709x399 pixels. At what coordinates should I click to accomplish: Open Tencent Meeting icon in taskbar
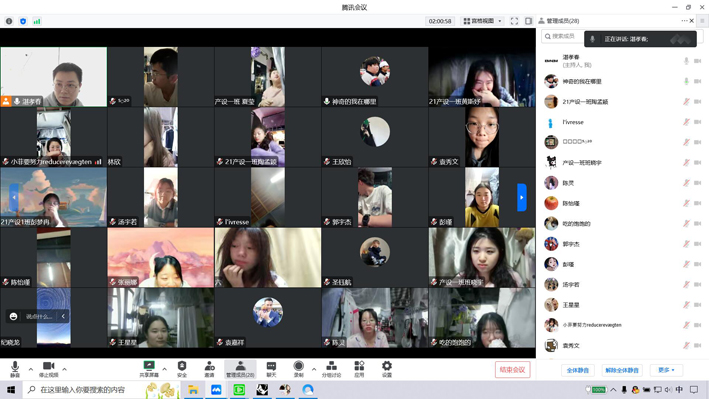tap(216, 390)
